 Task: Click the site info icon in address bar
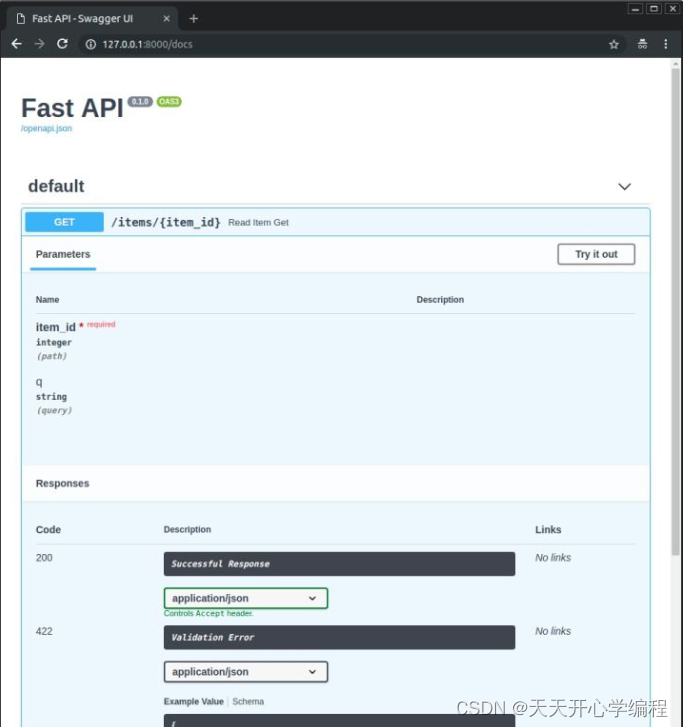pyautogui.click(x=90, y=44)
